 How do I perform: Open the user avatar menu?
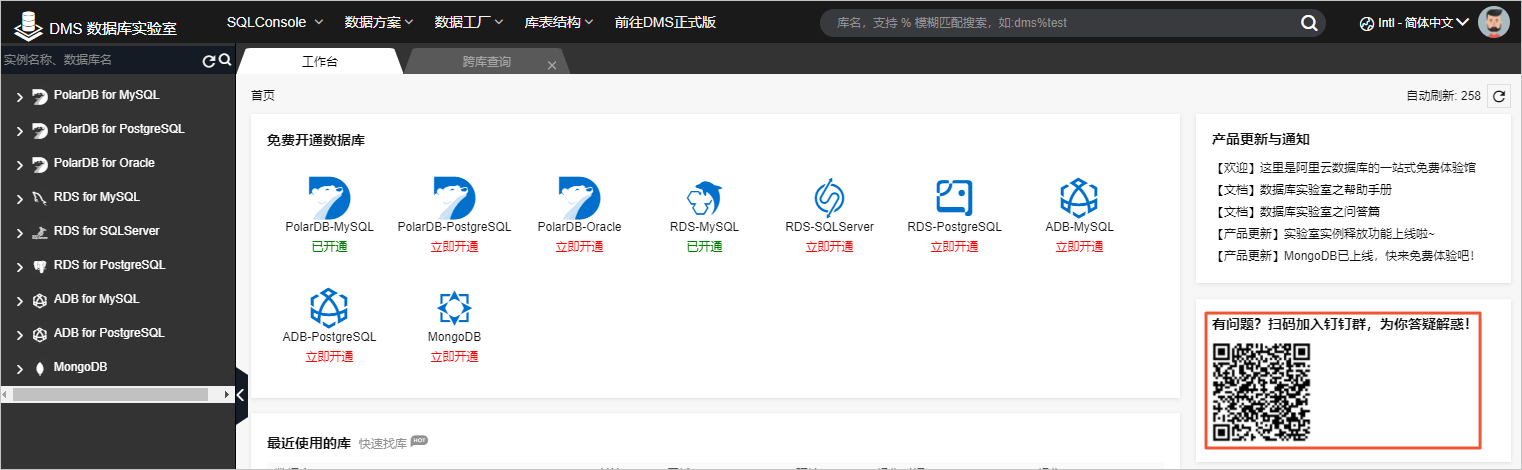[x=1494, y=23]
